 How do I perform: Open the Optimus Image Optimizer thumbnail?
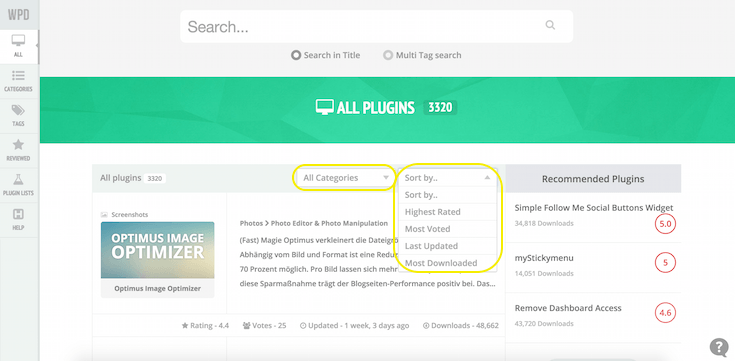158,250
